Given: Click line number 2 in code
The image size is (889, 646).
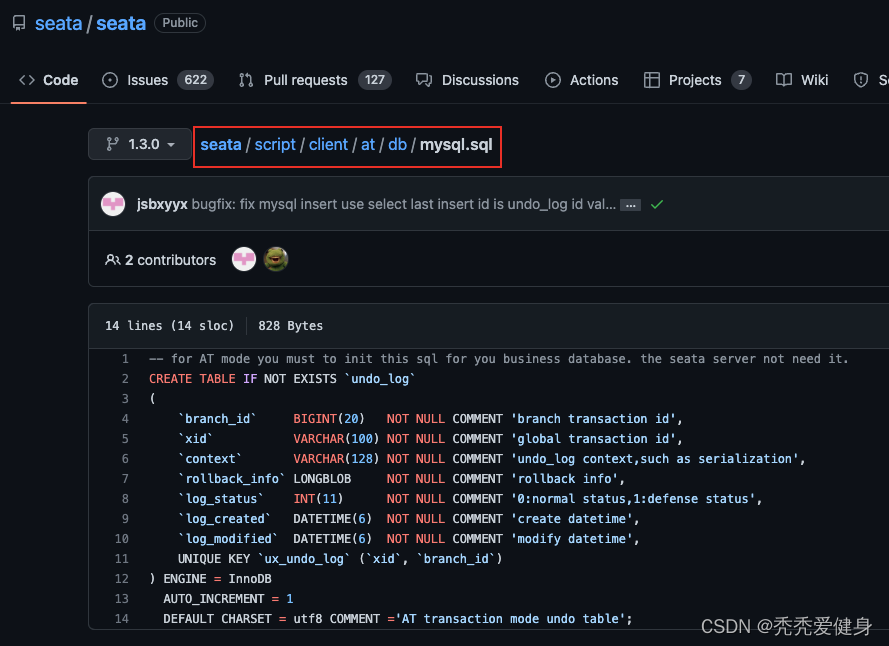Looking at the screenshot, I should [125, 379].
